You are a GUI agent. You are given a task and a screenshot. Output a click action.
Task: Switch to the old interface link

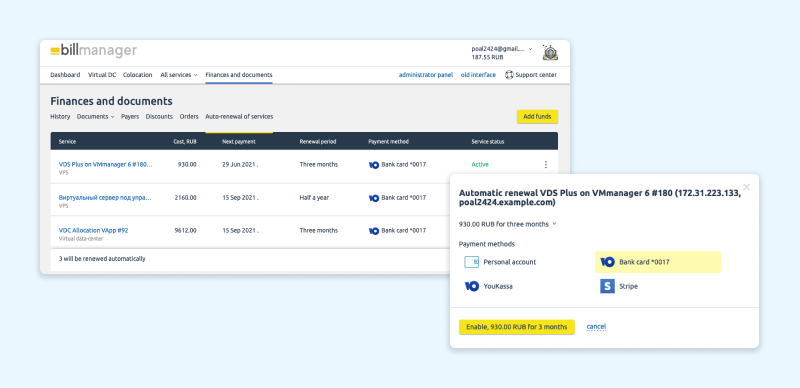[x=478, y=75]
